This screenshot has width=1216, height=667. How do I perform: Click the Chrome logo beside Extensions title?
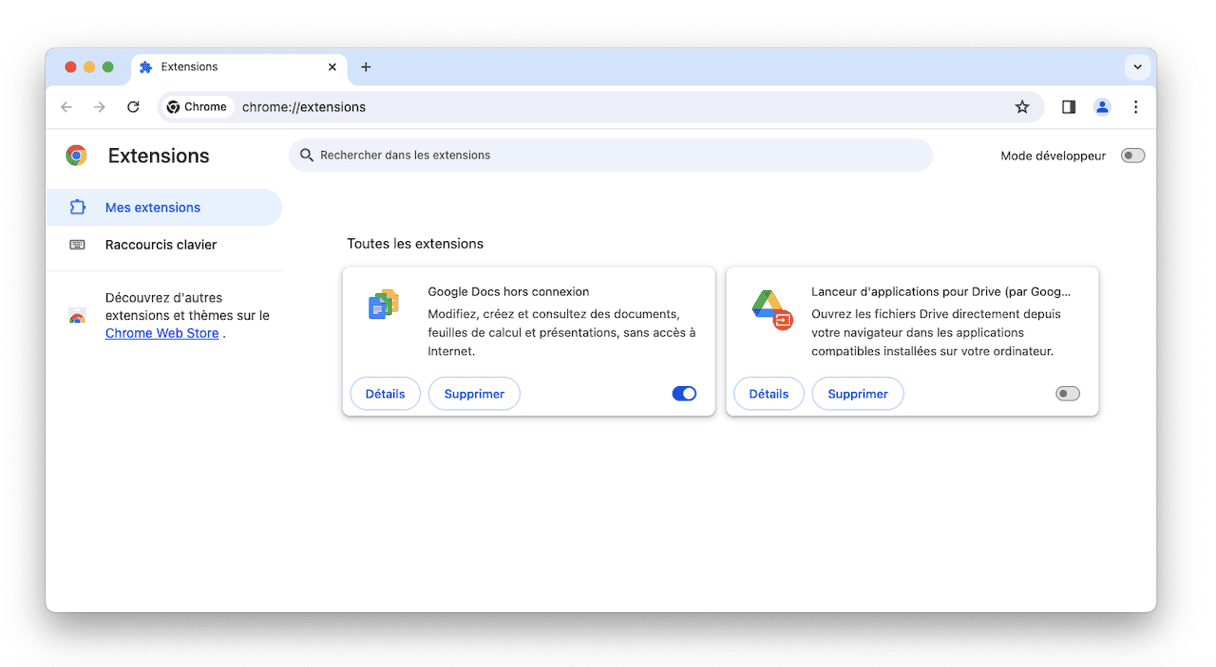76,155
